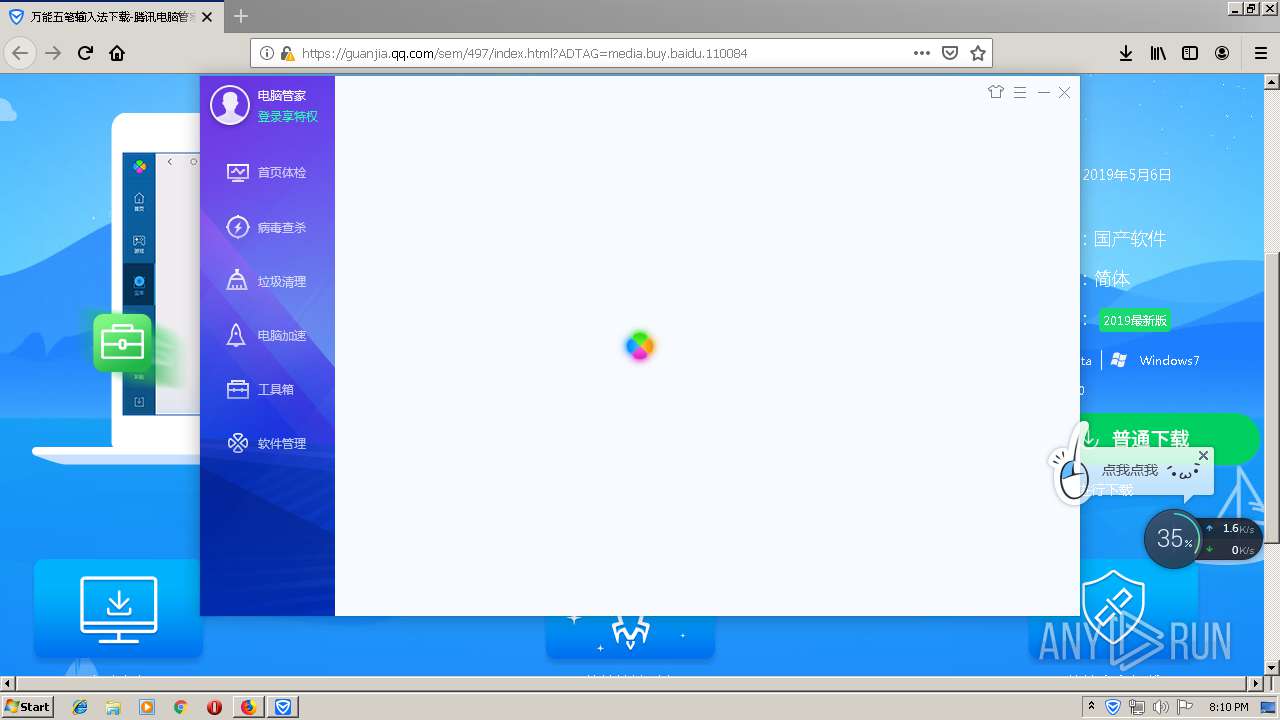Open a new browser tab
The image size is (1280, 720).
[241, 16]
